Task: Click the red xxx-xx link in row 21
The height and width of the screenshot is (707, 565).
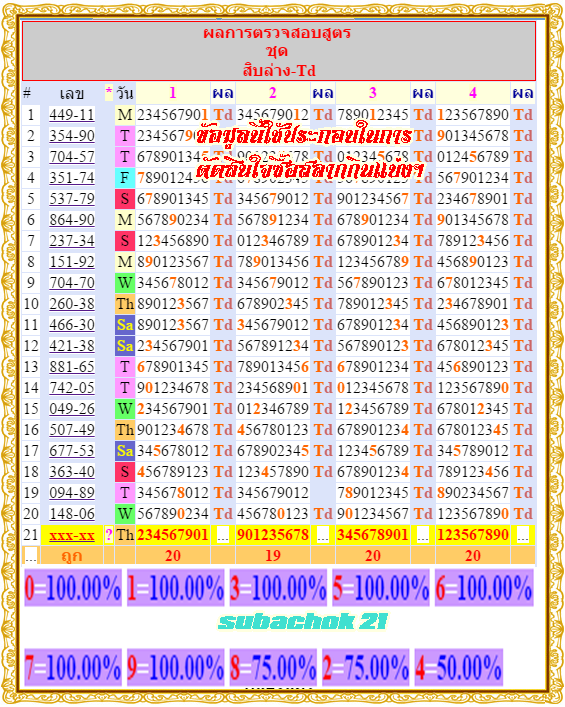Action: [72, 535]
